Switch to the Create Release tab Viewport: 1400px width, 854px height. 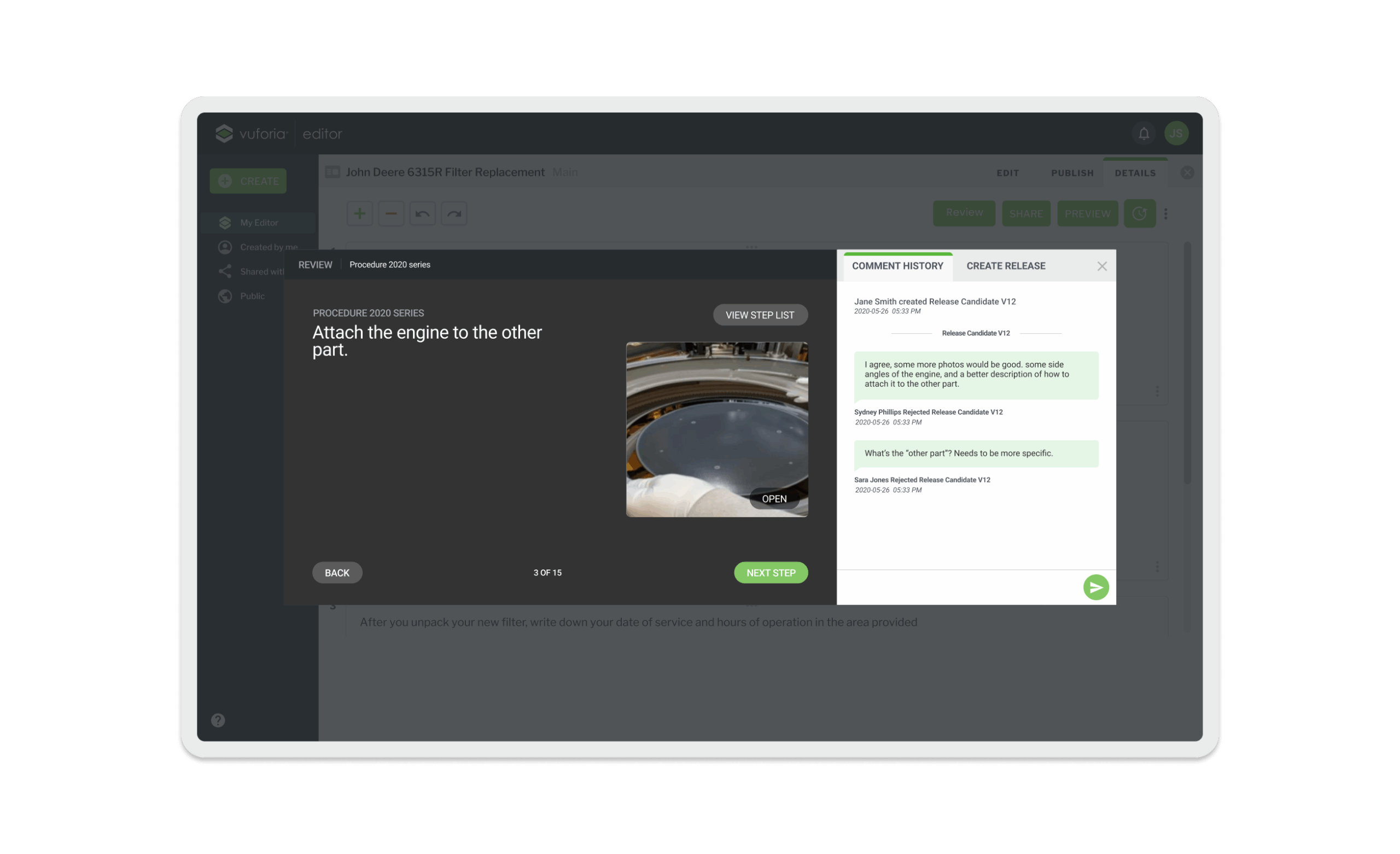click(x=1006, y=266)
